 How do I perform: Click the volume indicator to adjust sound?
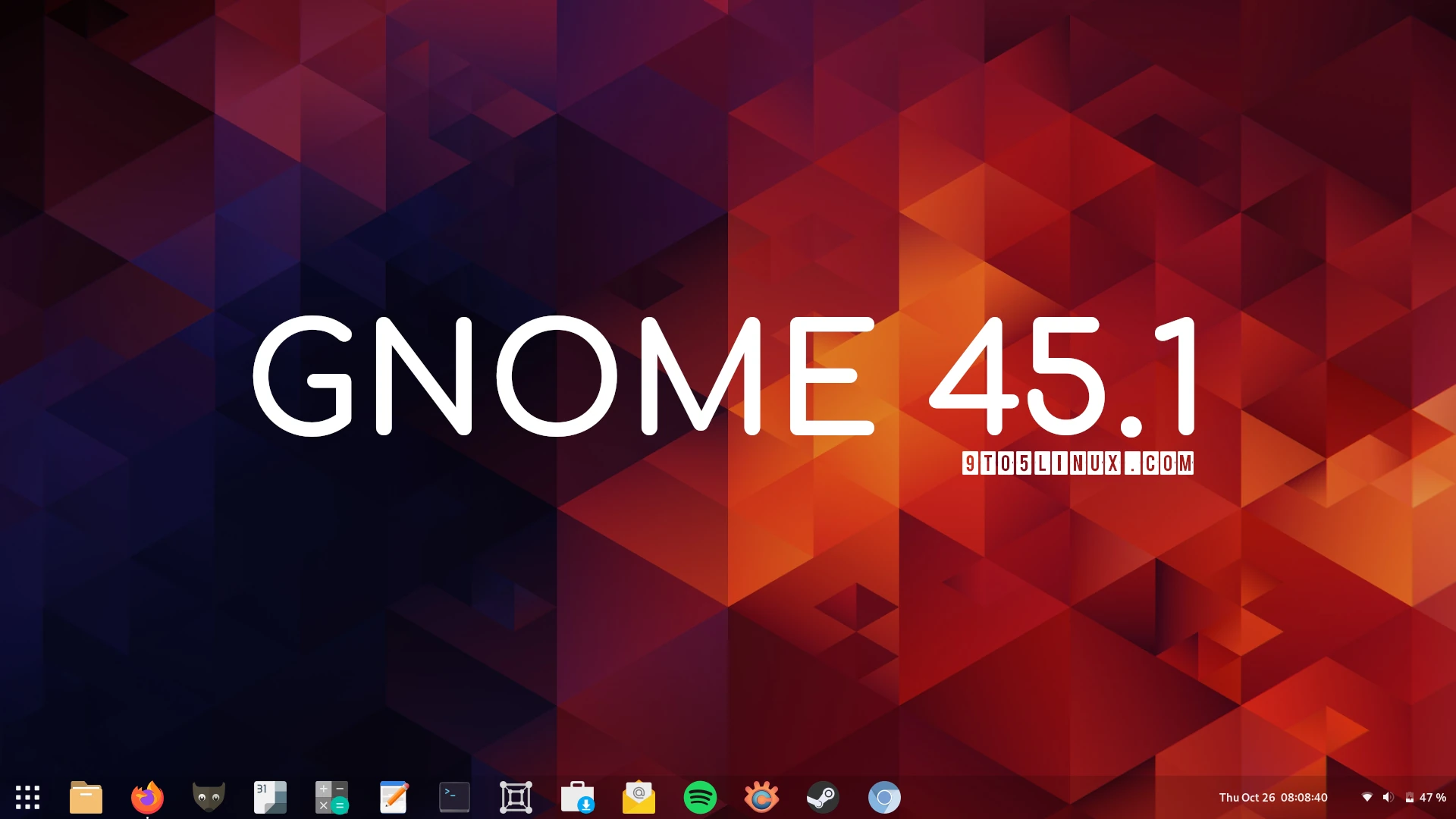pos(1389,797)
